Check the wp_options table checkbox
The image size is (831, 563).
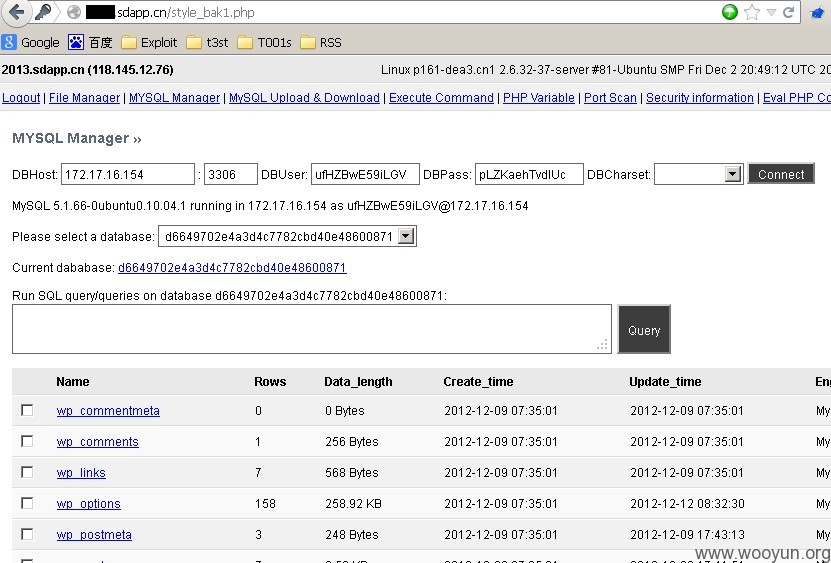pyautogui.click(x=27, y=503)
